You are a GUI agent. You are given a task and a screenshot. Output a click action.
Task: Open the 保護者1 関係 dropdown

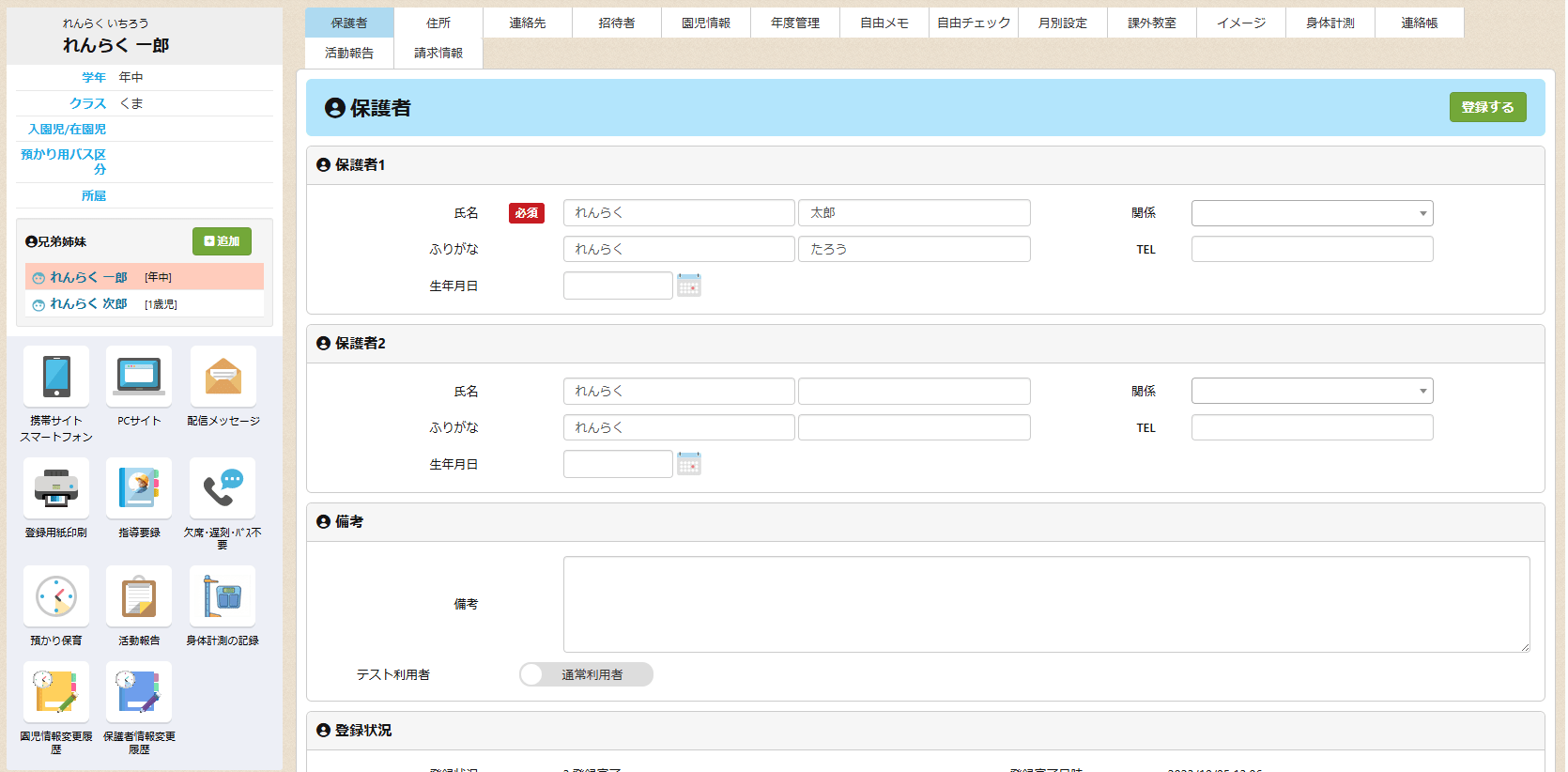(1312, 213)
